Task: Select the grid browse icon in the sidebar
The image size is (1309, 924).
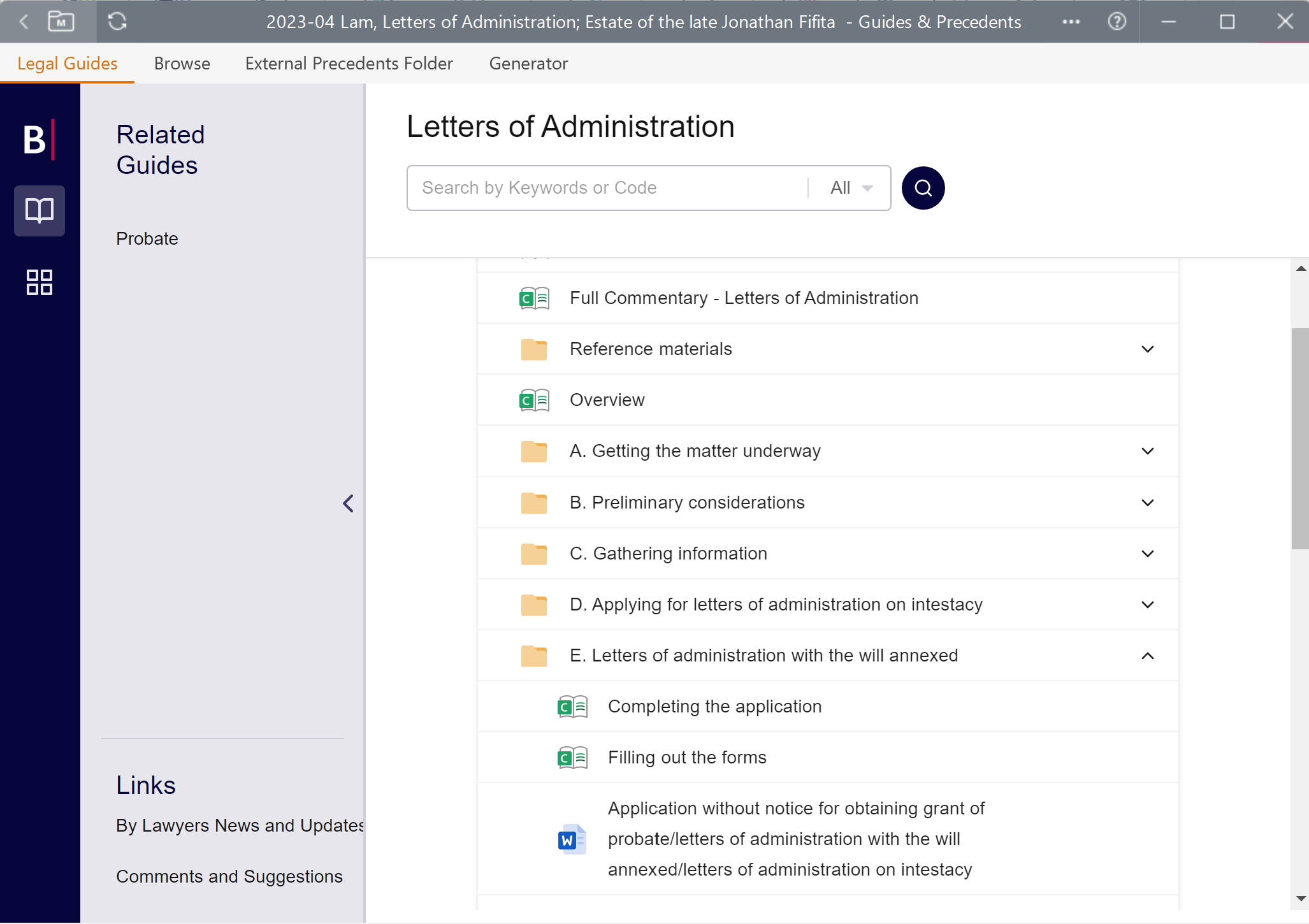Action: point(39,282)
